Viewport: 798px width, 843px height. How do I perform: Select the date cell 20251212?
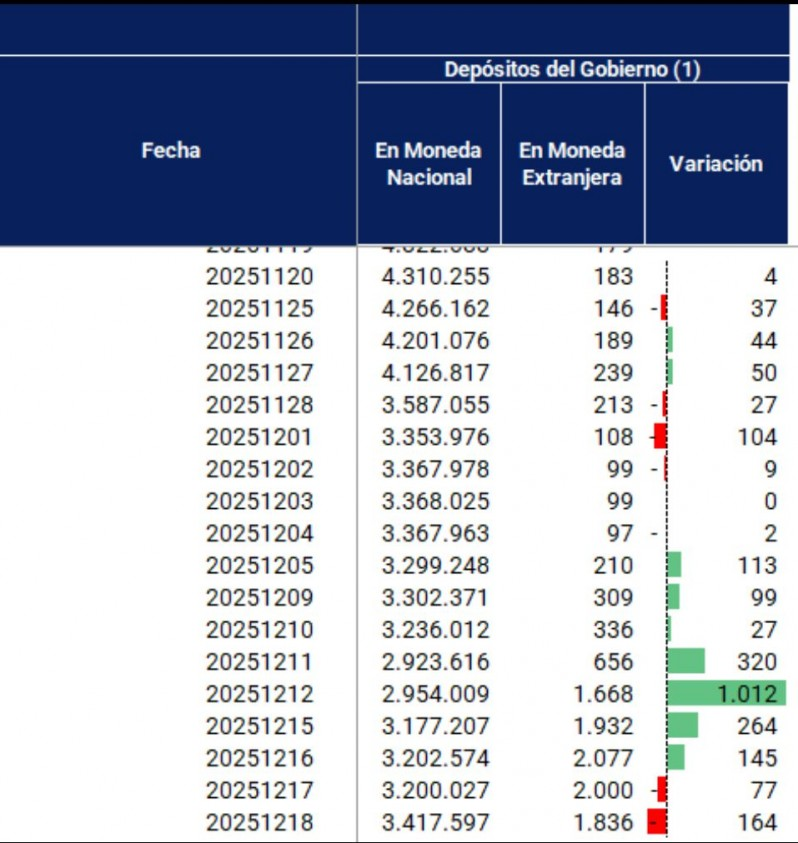(259, 694)
